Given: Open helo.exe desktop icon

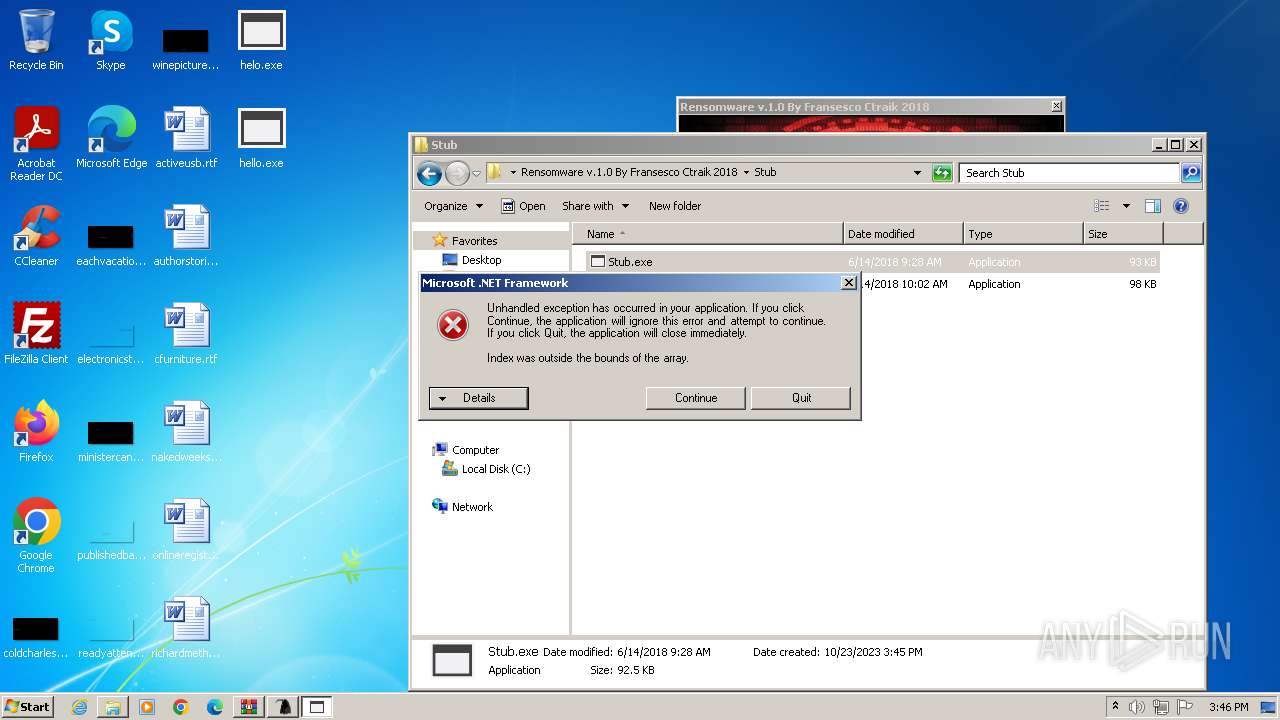Looking at the screenshot, I should coord(261,41).
